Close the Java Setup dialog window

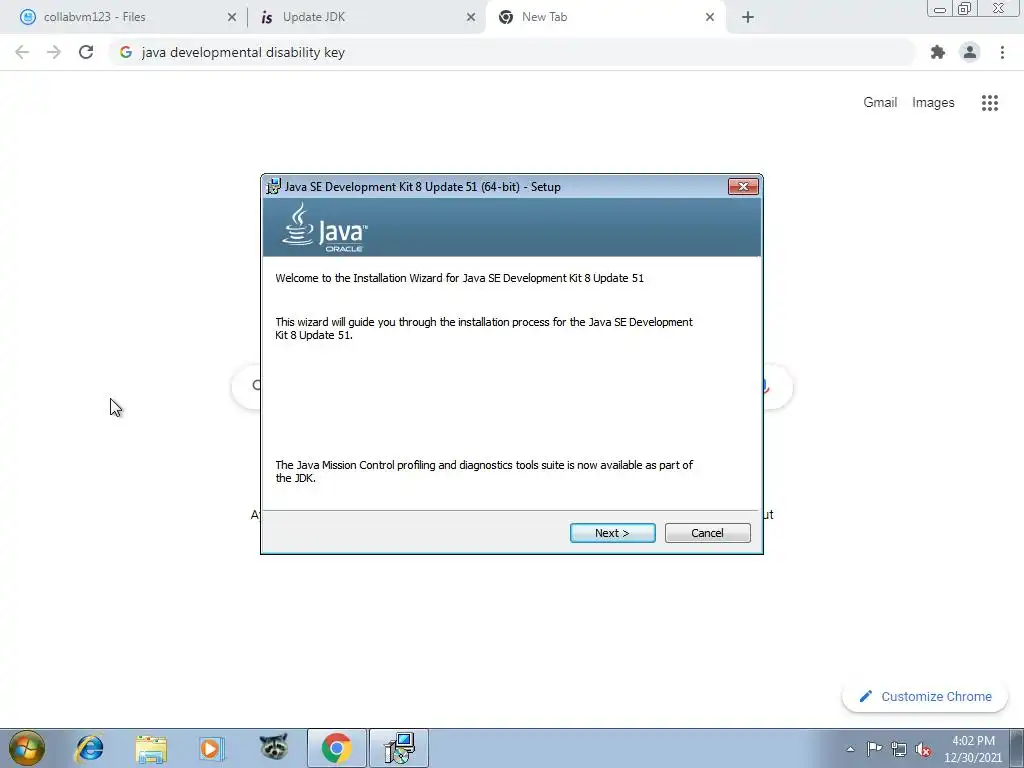pyautogui.click(x=743, y=187)
